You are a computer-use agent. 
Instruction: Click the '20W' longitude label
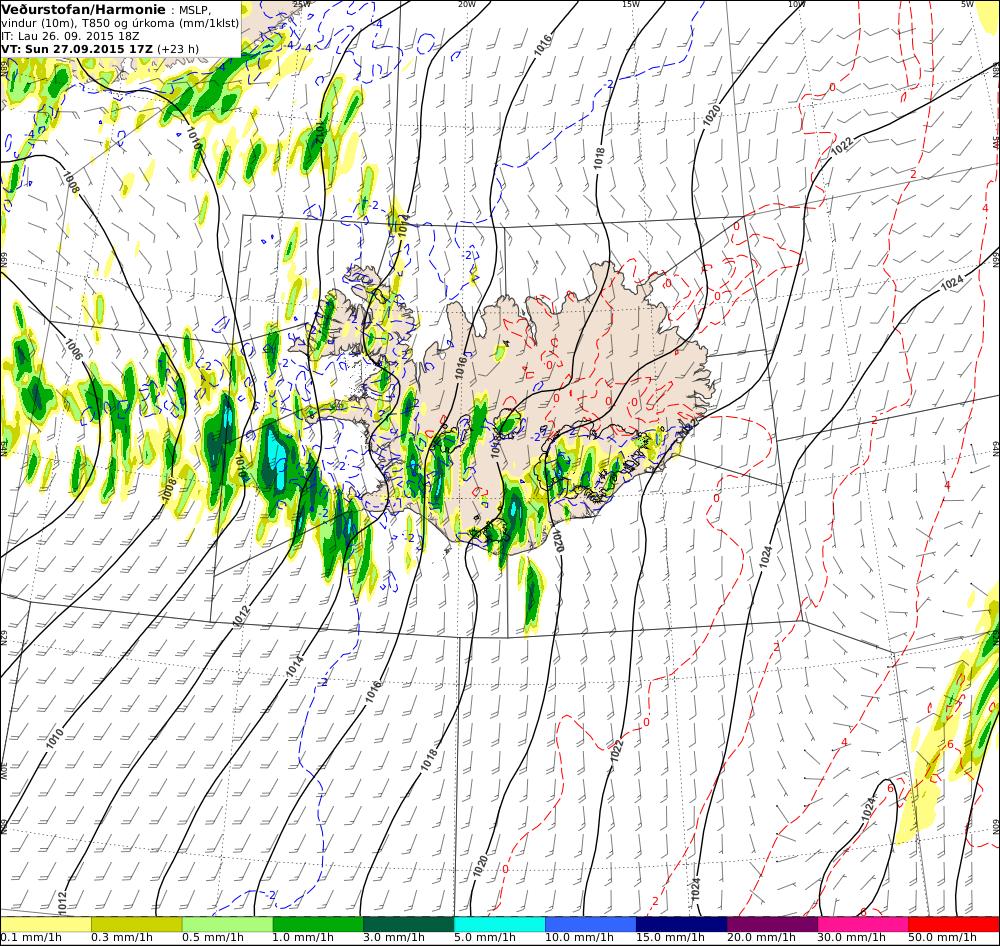467,4
